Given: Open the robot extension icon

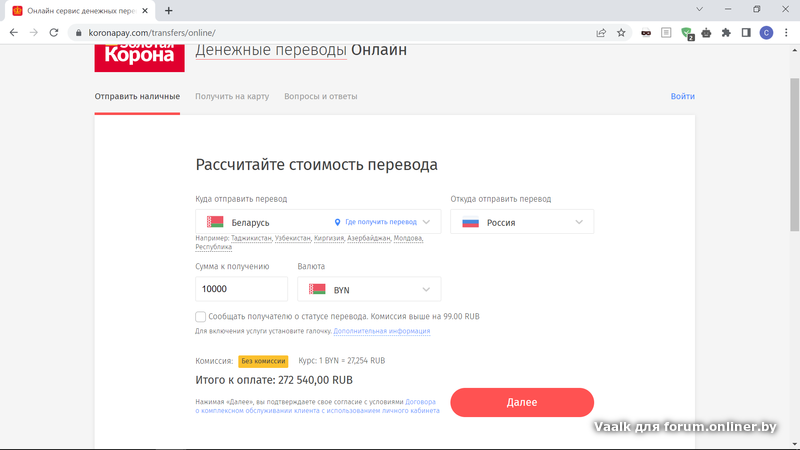Looking at the screenshot, I should click(706, 33).
